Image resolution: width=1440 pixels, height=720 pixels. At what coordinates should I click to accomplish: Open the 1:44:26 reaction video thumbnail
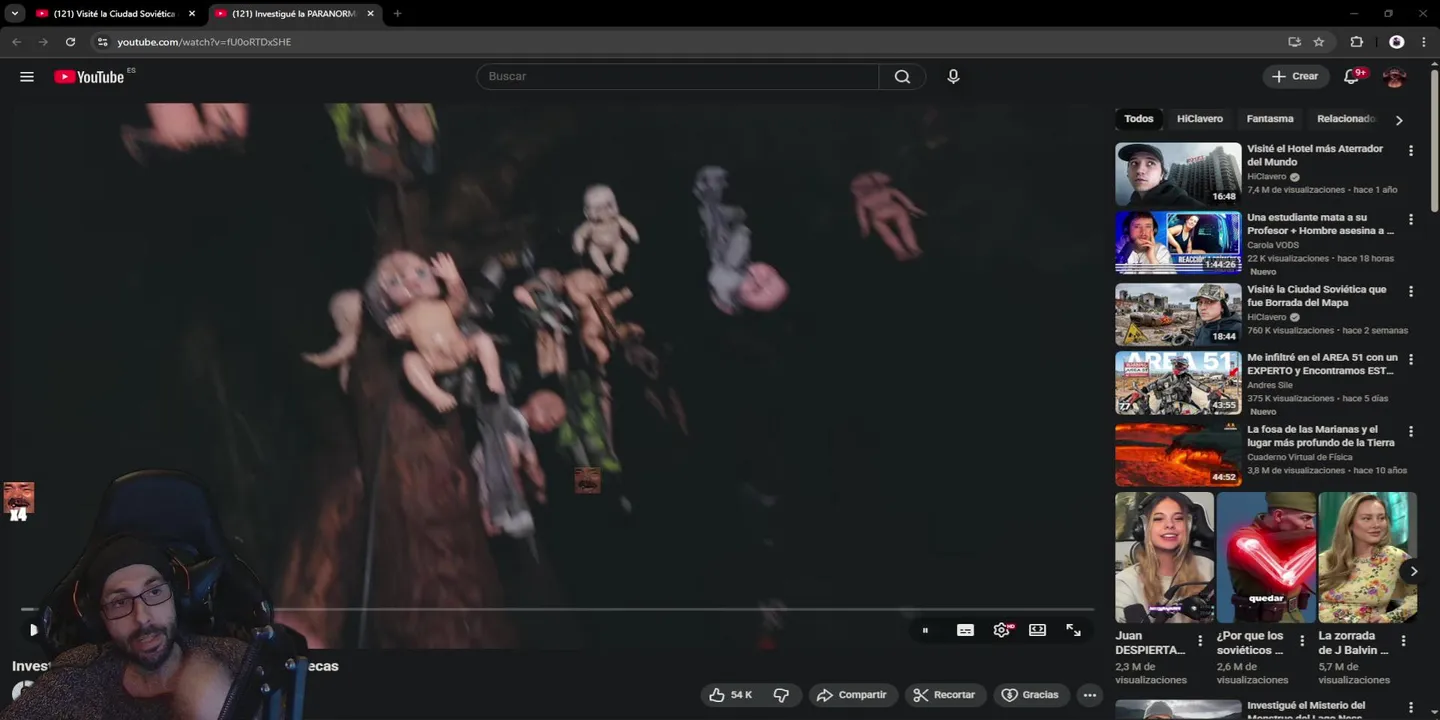1178,242
